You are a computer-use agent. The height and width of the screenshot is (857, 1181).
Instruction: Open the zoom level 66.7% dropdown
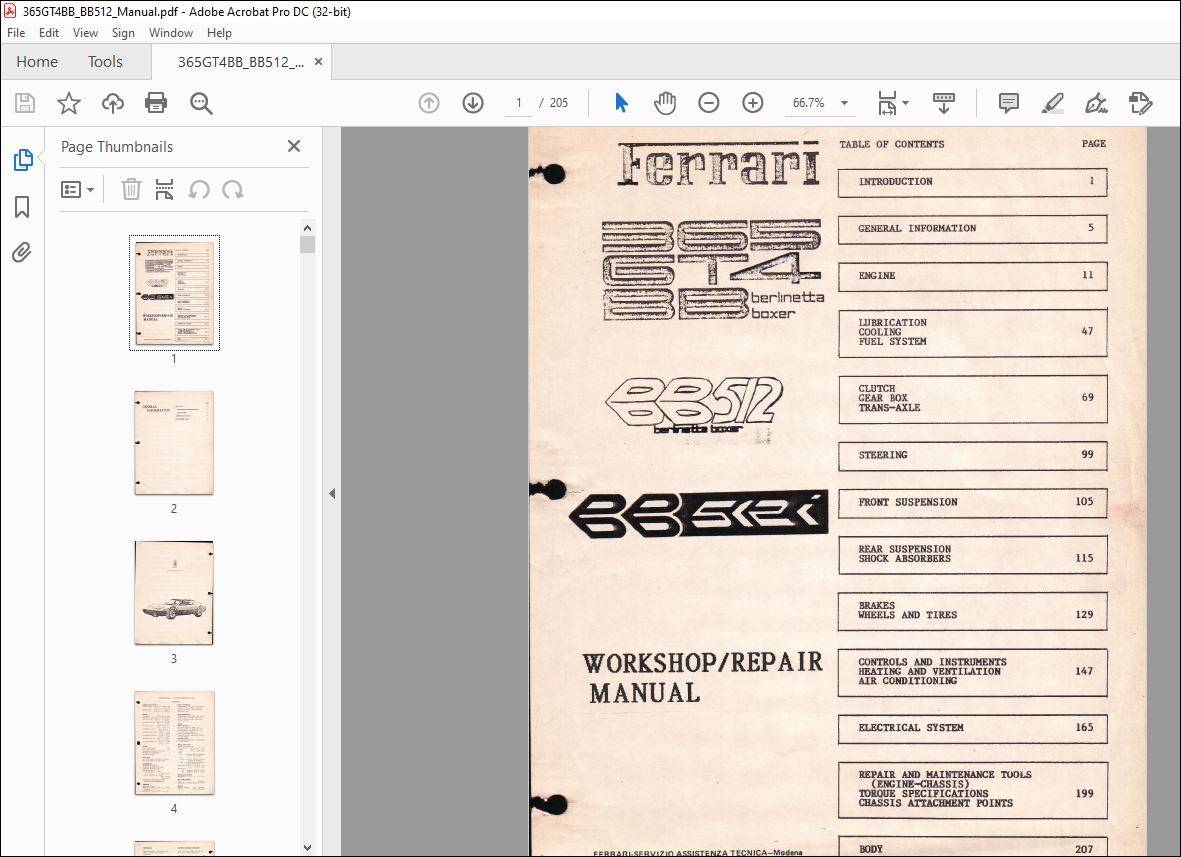(844, 103)
